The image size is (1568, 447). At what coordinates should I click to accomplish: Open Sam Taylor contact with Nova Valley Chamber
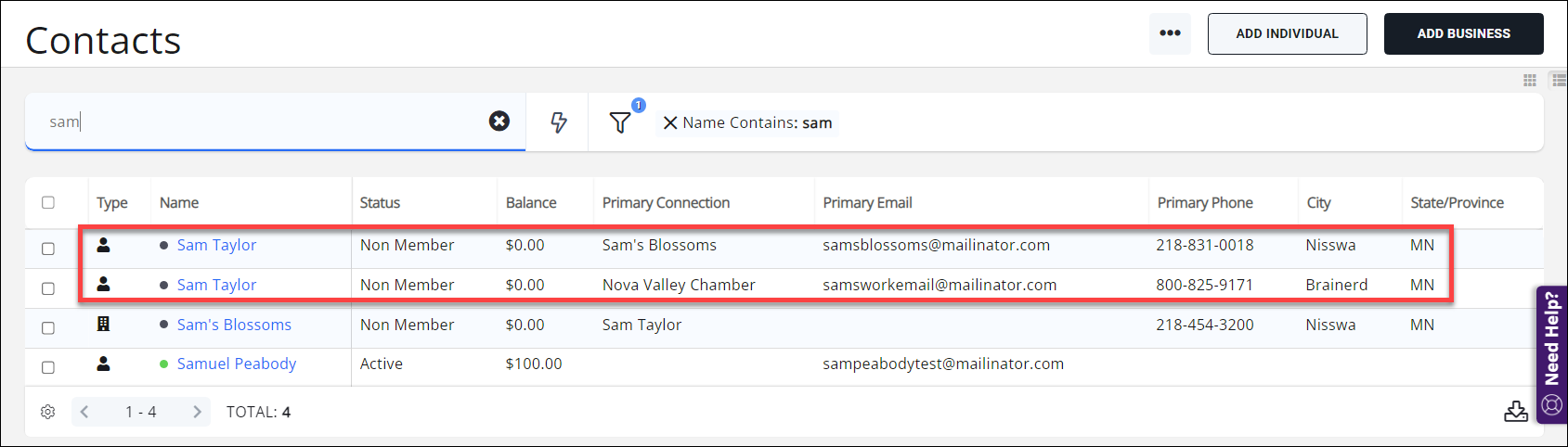216,285
